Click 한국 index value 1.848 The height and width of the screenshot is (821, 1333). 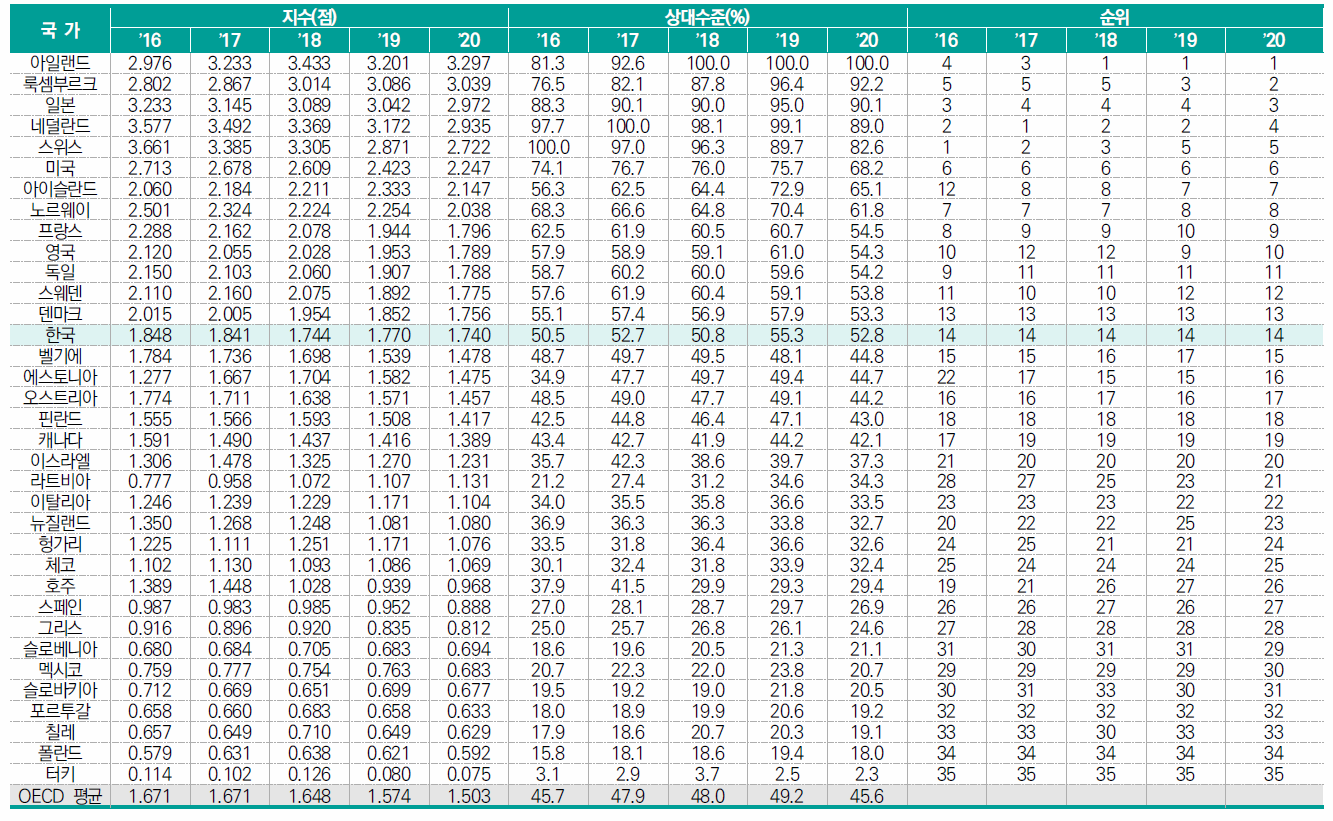pos(150,334)
